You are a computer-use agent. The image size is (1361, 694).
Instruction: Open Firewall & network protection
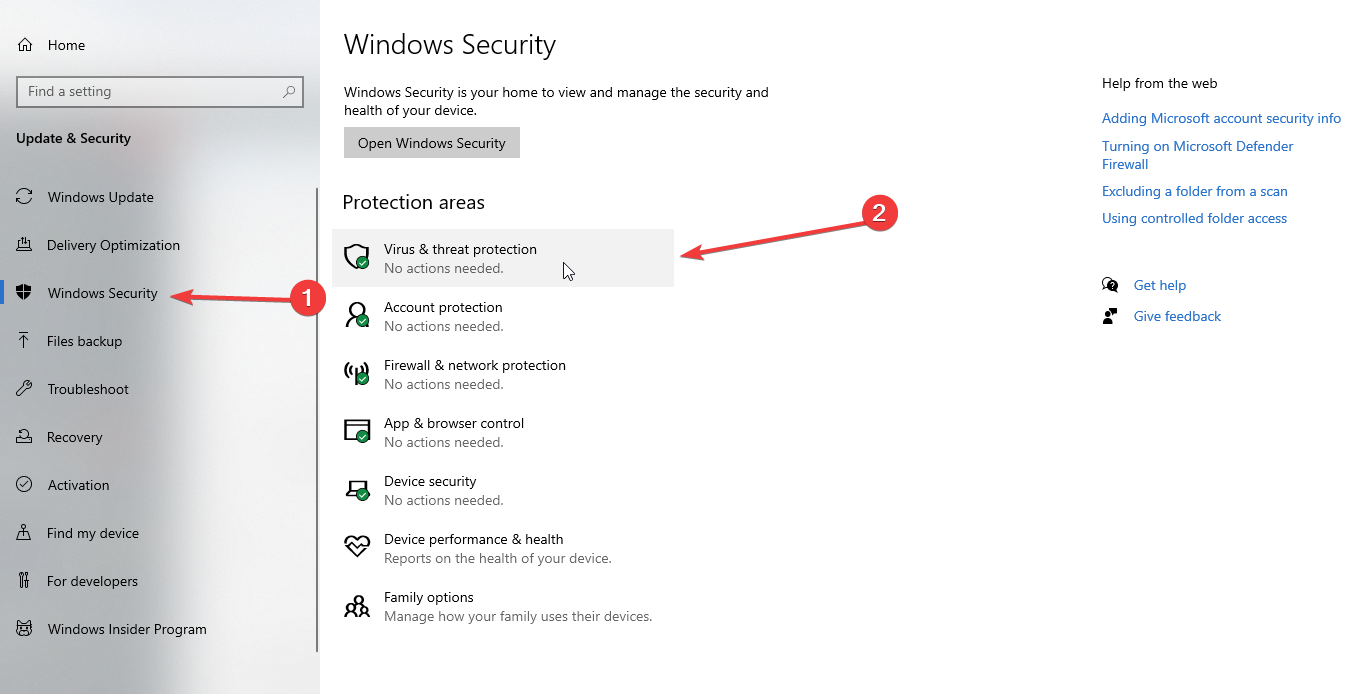click(474, 374)
